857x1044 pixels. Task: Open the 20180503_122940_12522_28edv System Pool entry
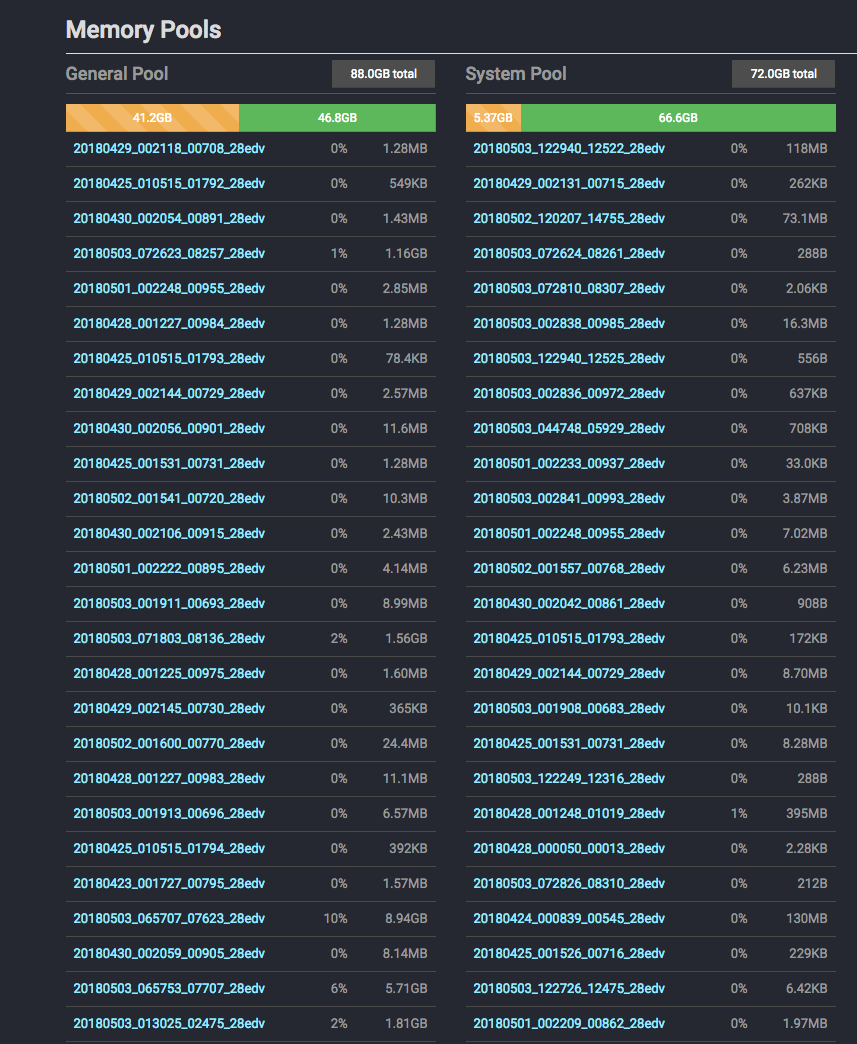click(x=565, y=148)
